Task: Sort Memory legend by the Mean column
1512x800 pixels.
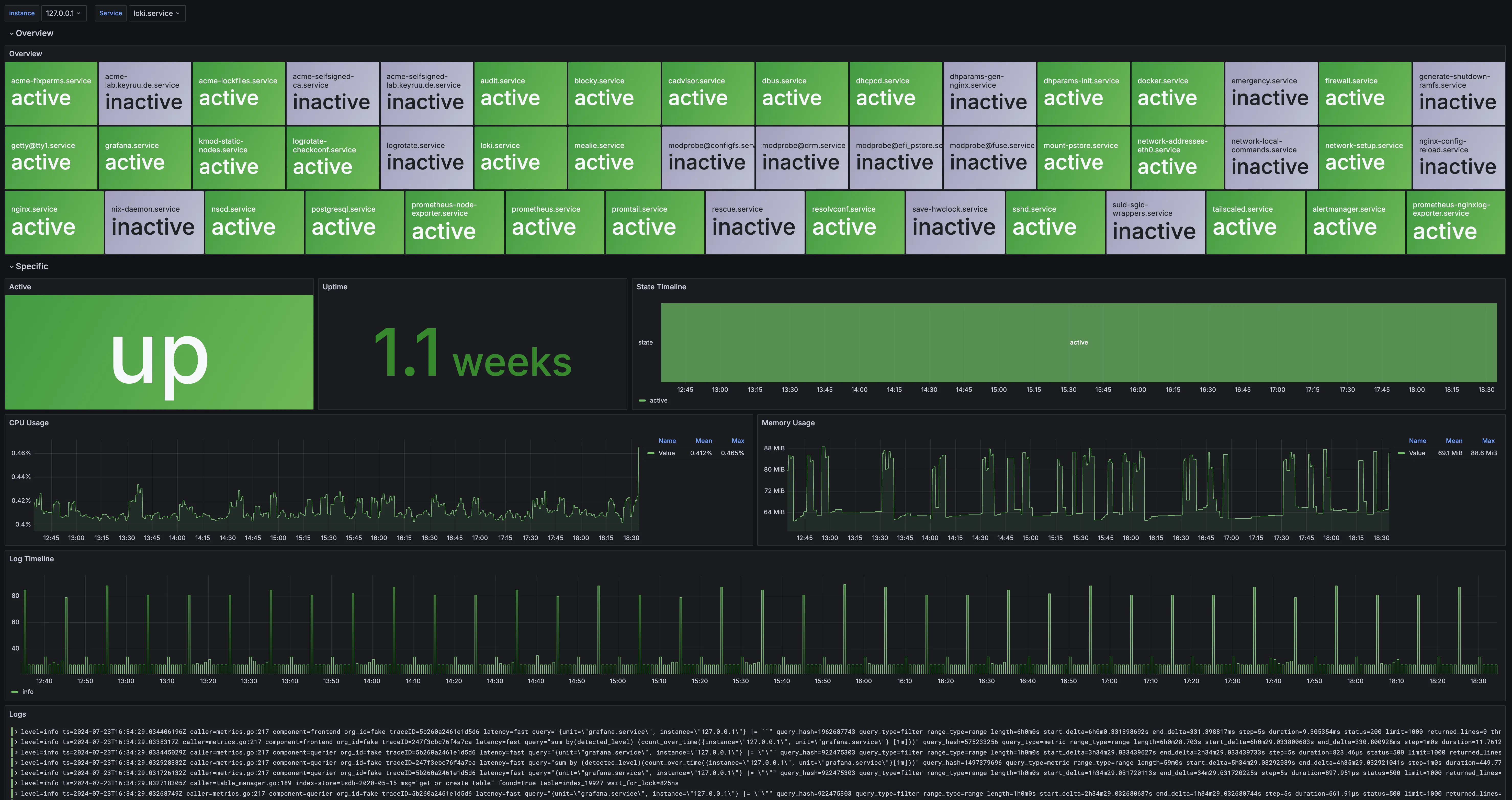Action: [x=1454, y=441]
